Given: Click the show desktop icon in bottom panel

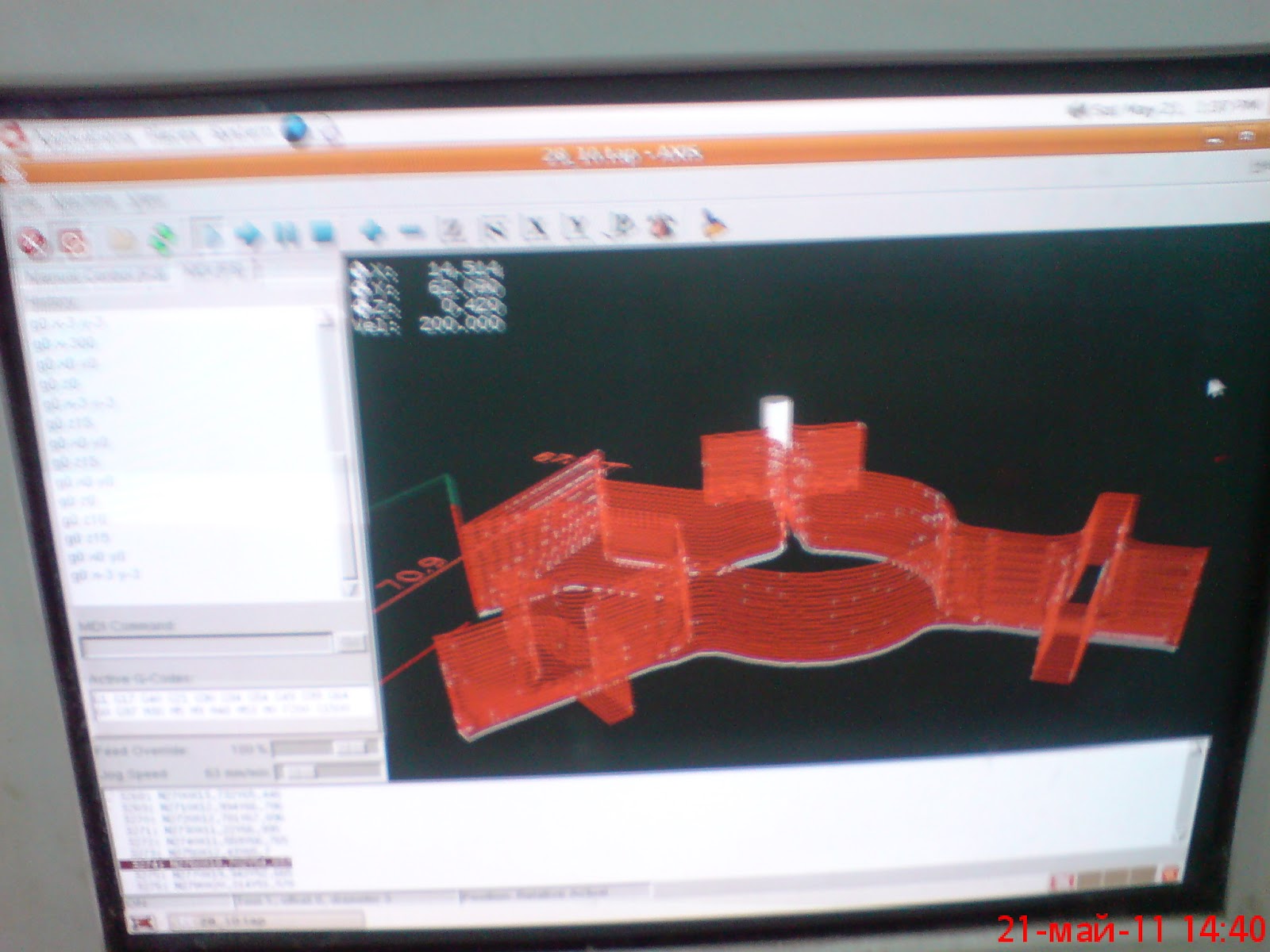Looking at the screenshot, I should coord(144,923).
